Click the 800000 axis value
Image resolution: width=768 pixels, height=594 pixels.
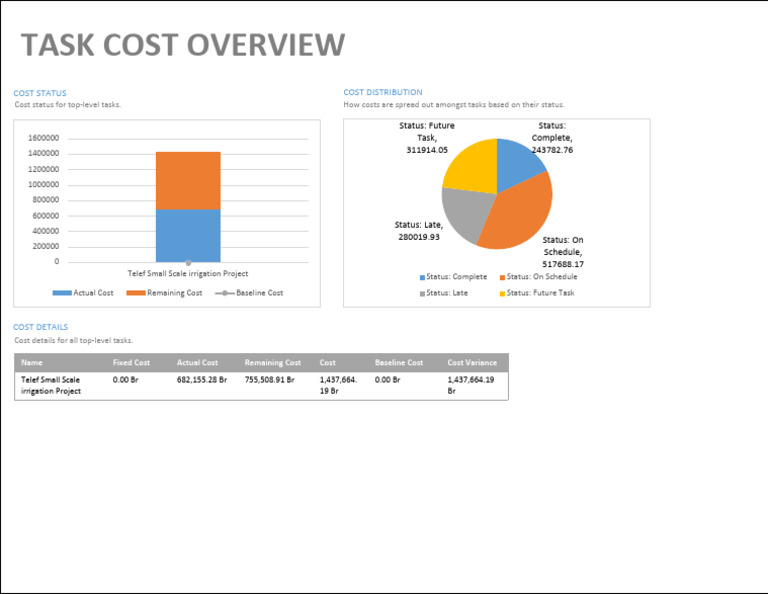(x=46, y=200)
